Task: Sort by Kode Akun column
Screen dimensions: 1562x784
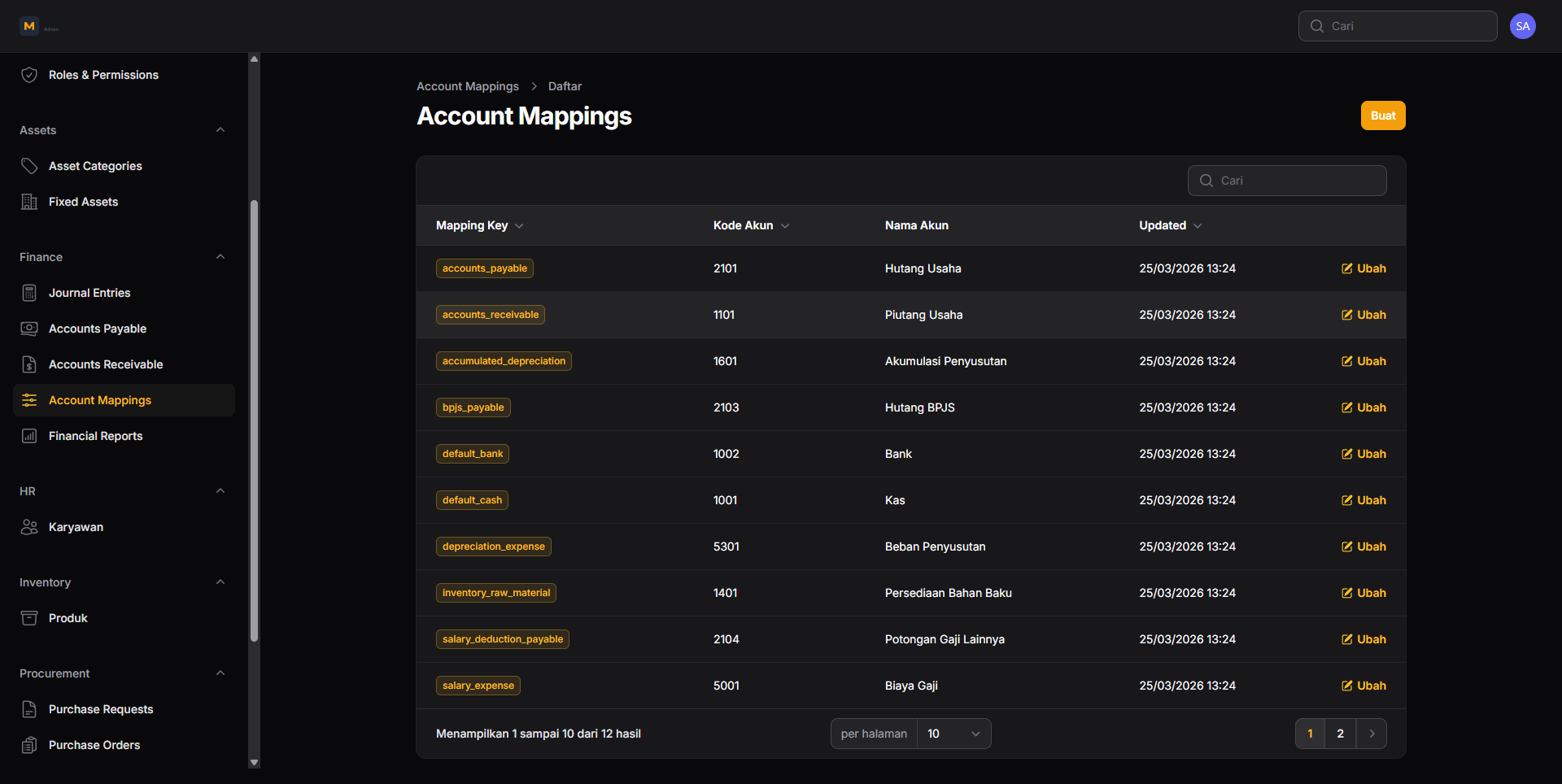Action: pos(751,225)
